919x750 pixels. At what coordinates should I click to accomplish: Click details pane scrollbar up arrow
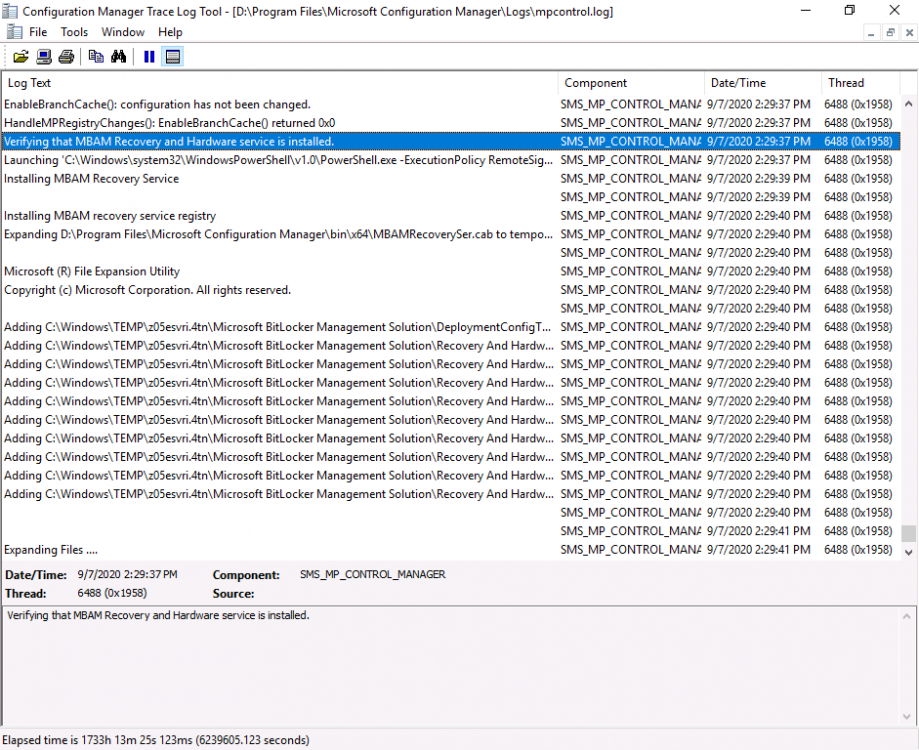coord(907,616)
